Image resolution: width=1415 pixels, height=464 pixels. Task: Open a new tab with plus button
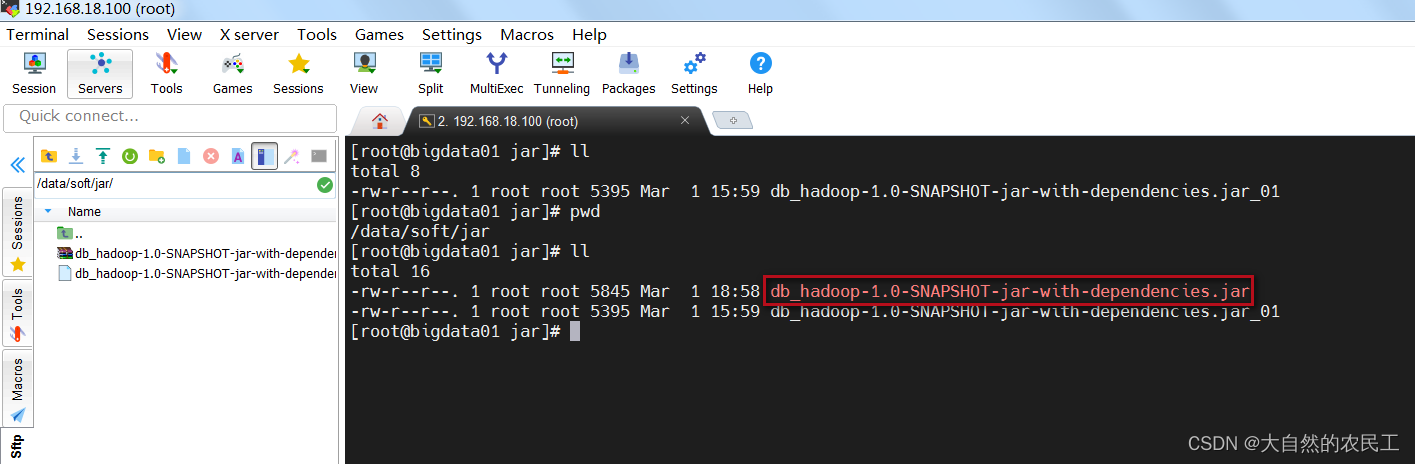tap(734, 121)
